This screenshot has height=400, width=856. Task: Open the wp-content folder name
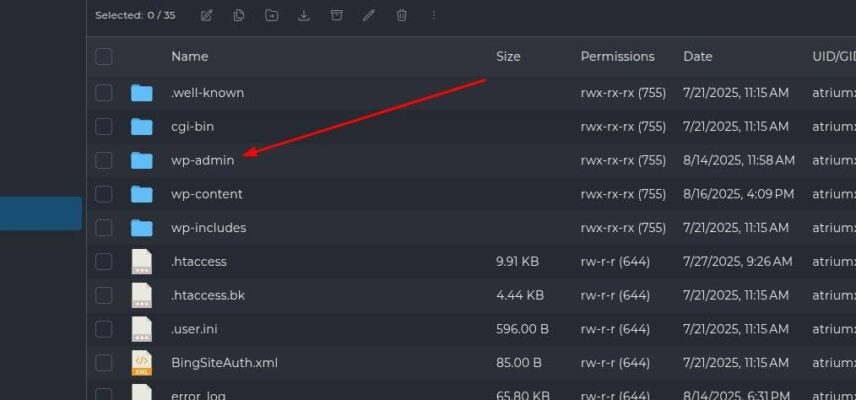pos(207,194)
